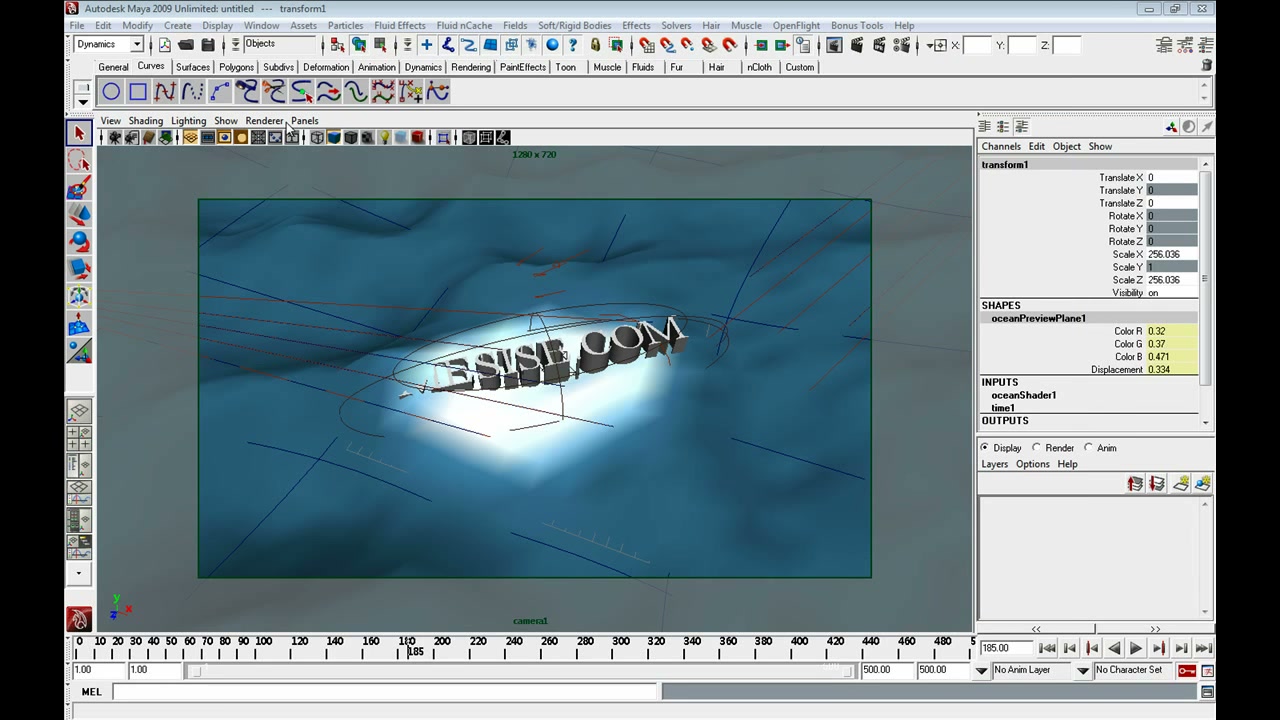Delete shelf item trash icon
The image size is (1280, 720).
(x=1207, y=66)
